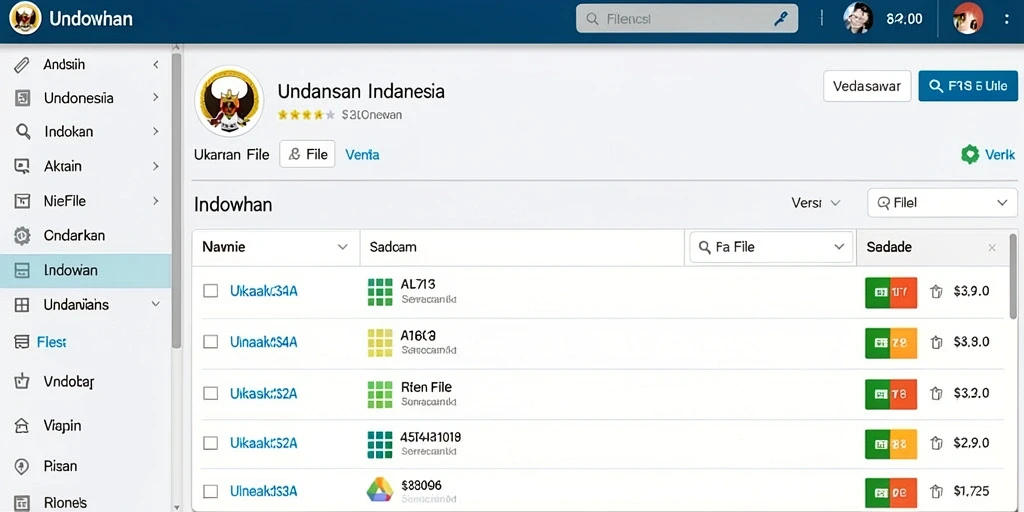Screen dimensions: 1024x512
Task: Open the Versi dropdown
Action: 816,203
